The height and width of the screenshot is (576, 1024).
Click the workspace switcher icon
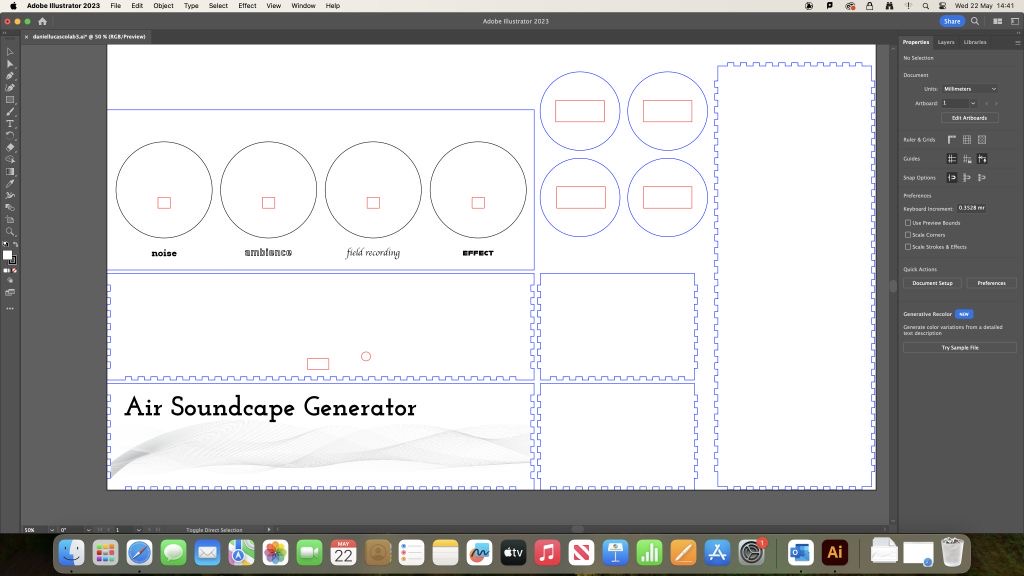[x=1015, y=22]
